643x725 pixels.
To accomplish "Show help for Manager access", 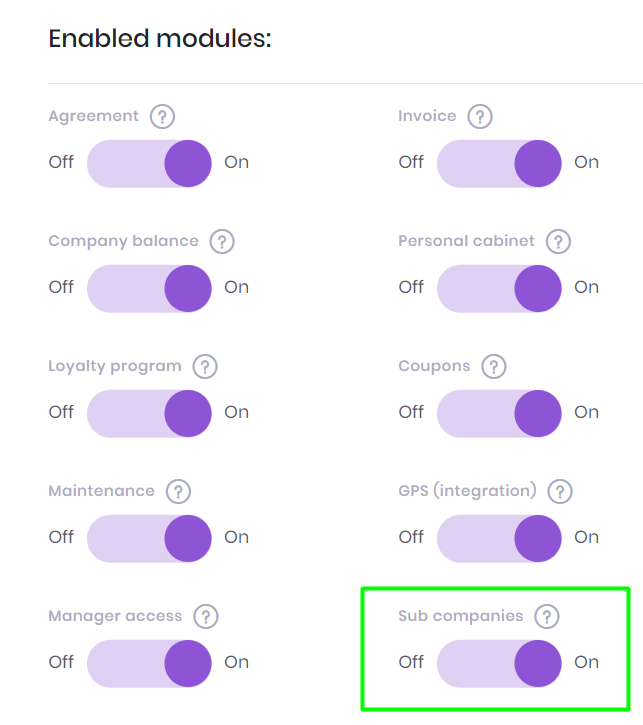I will point(206,616).
